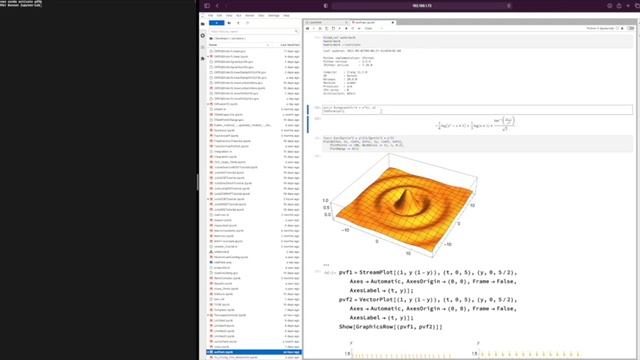Open a new browser tab with plus
The width and height of the screenshot is (640, 360).
tap(628, 6)
